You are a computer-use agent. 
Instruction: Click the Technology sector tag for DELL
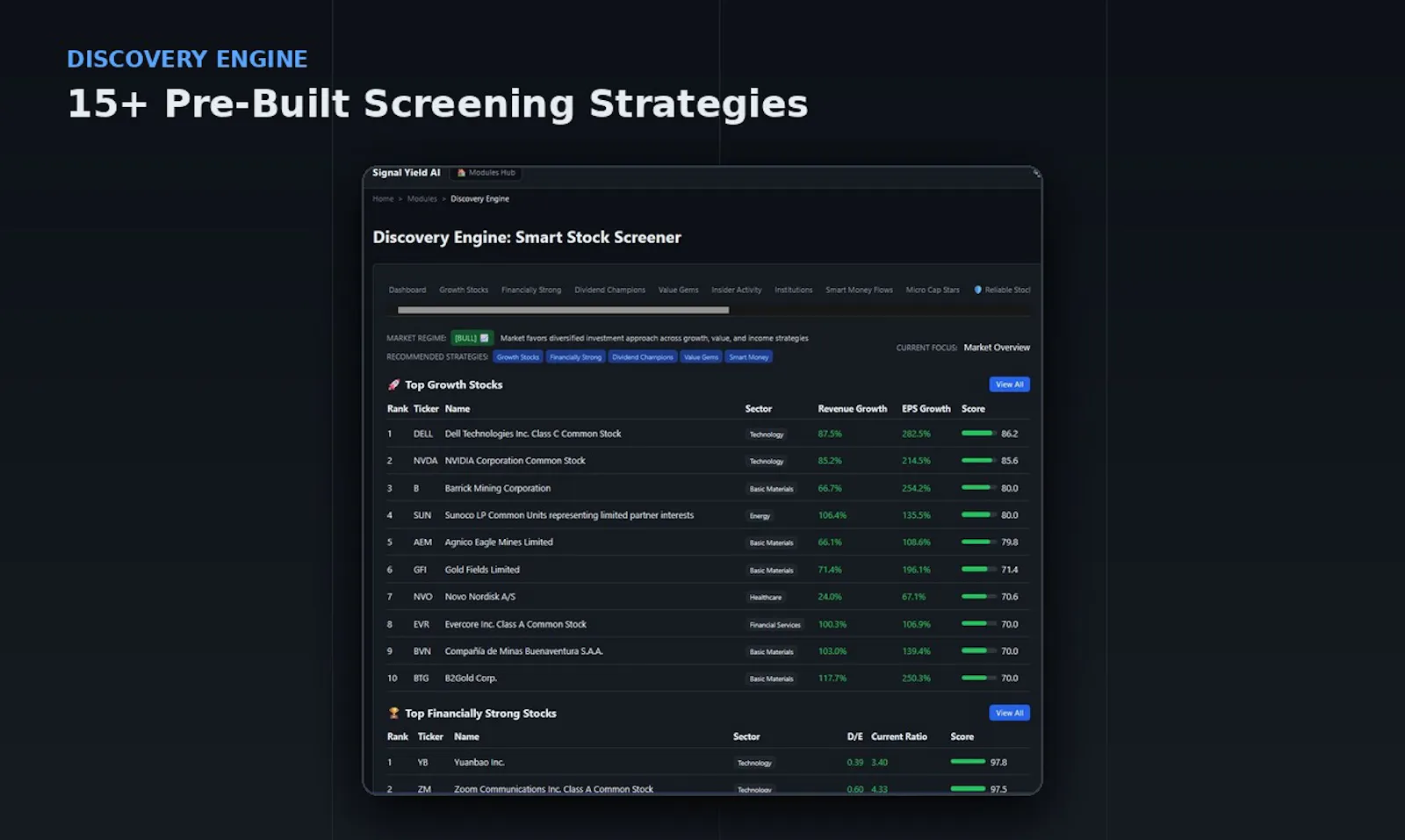coord(767,434)
